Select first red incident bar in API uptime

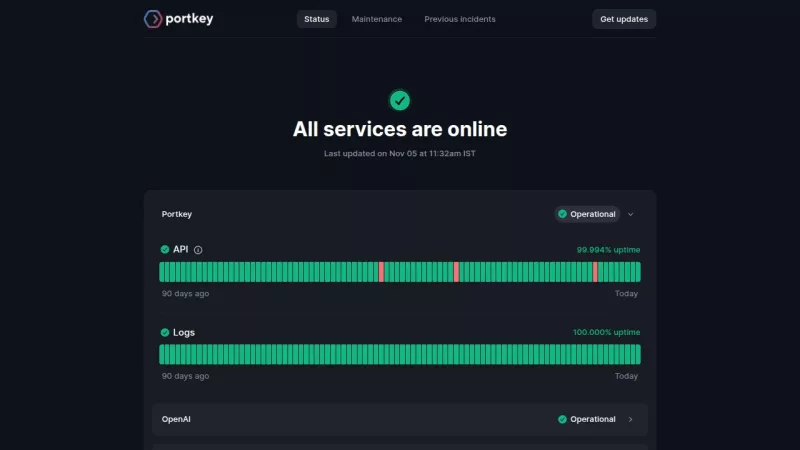(381, 272)
